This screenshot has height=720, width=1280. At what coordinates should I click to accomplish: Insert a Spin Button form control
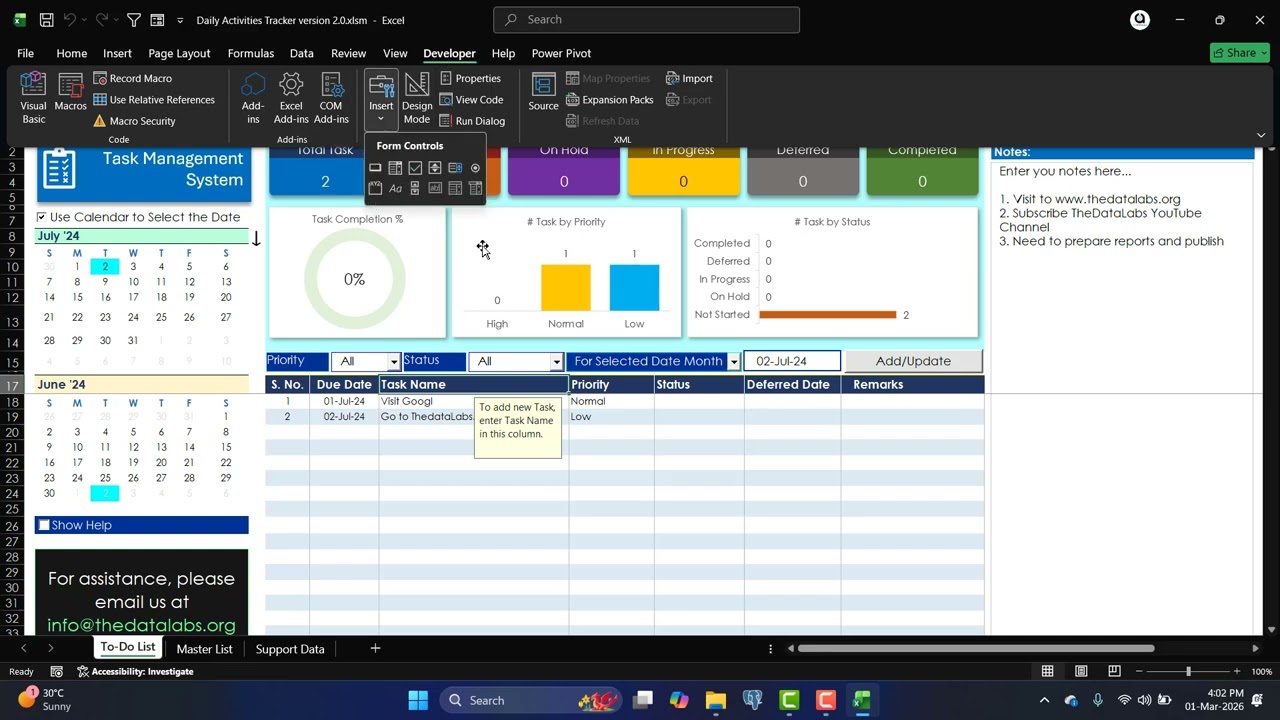tap(435, 168)
